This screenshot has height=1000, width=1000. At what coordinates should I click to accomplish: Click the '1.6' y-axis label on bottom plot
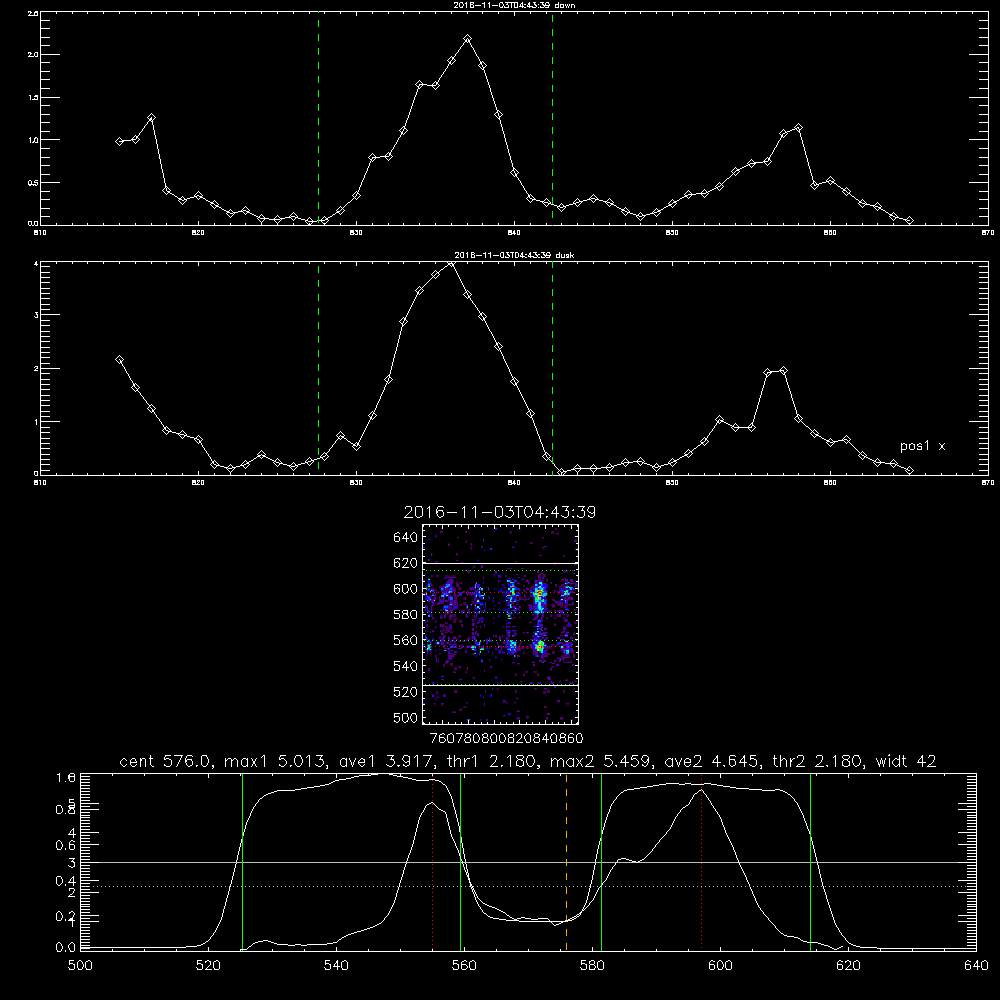[66, 777]
